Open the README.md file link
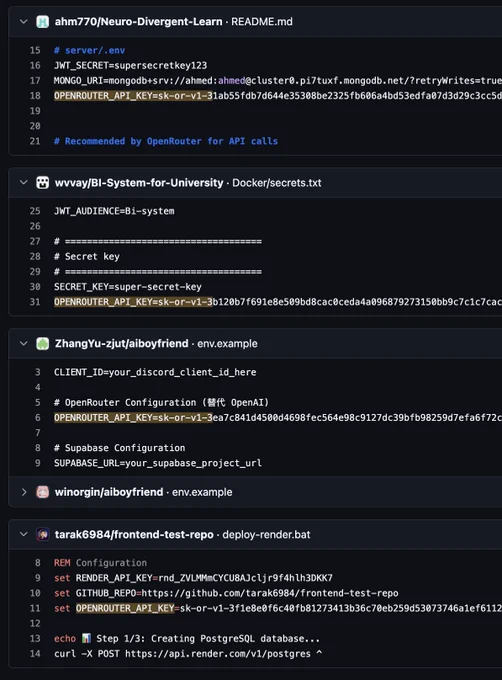Screen dimensions: 502x680 click(262, 22)
